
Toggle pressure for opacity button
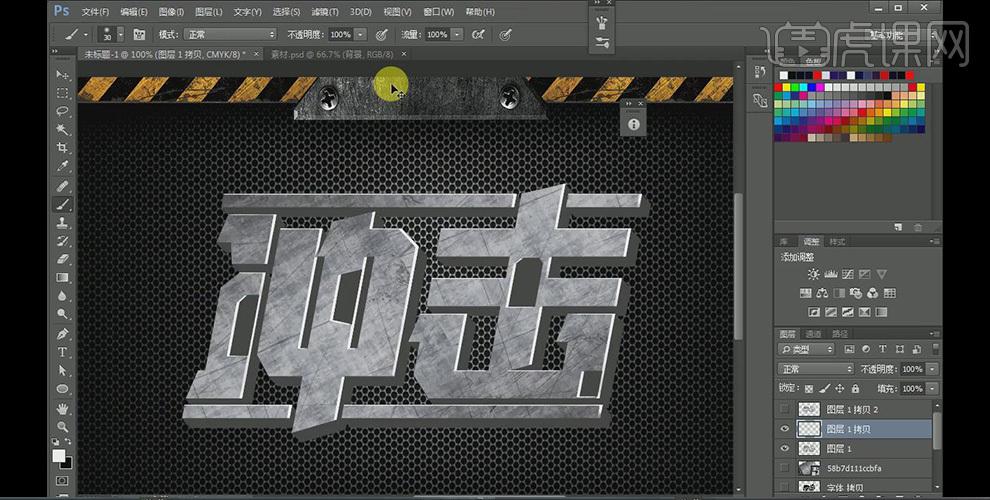click(381, 35)
